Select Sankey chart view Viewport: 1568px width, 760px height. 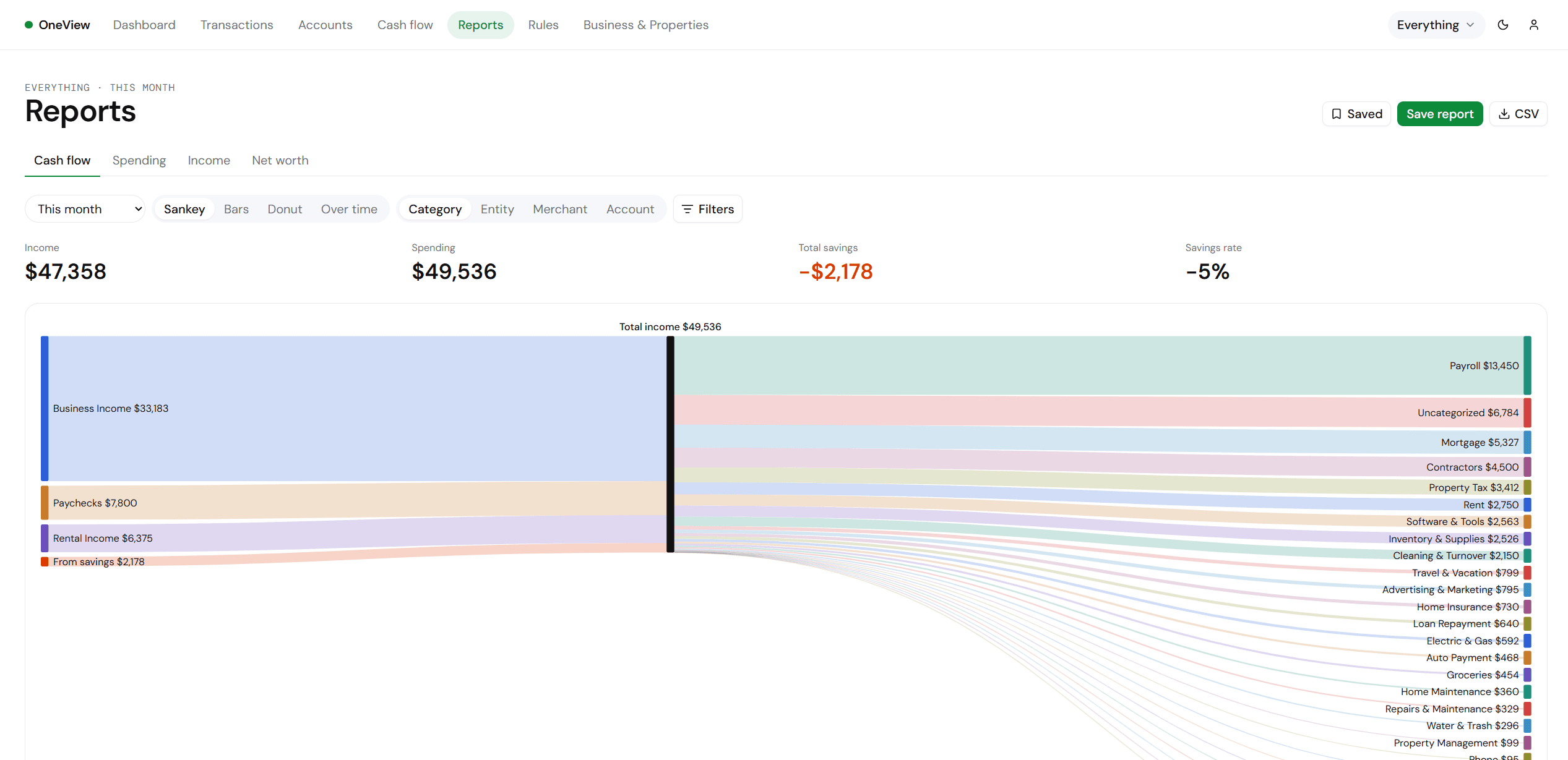coord(184,209)
